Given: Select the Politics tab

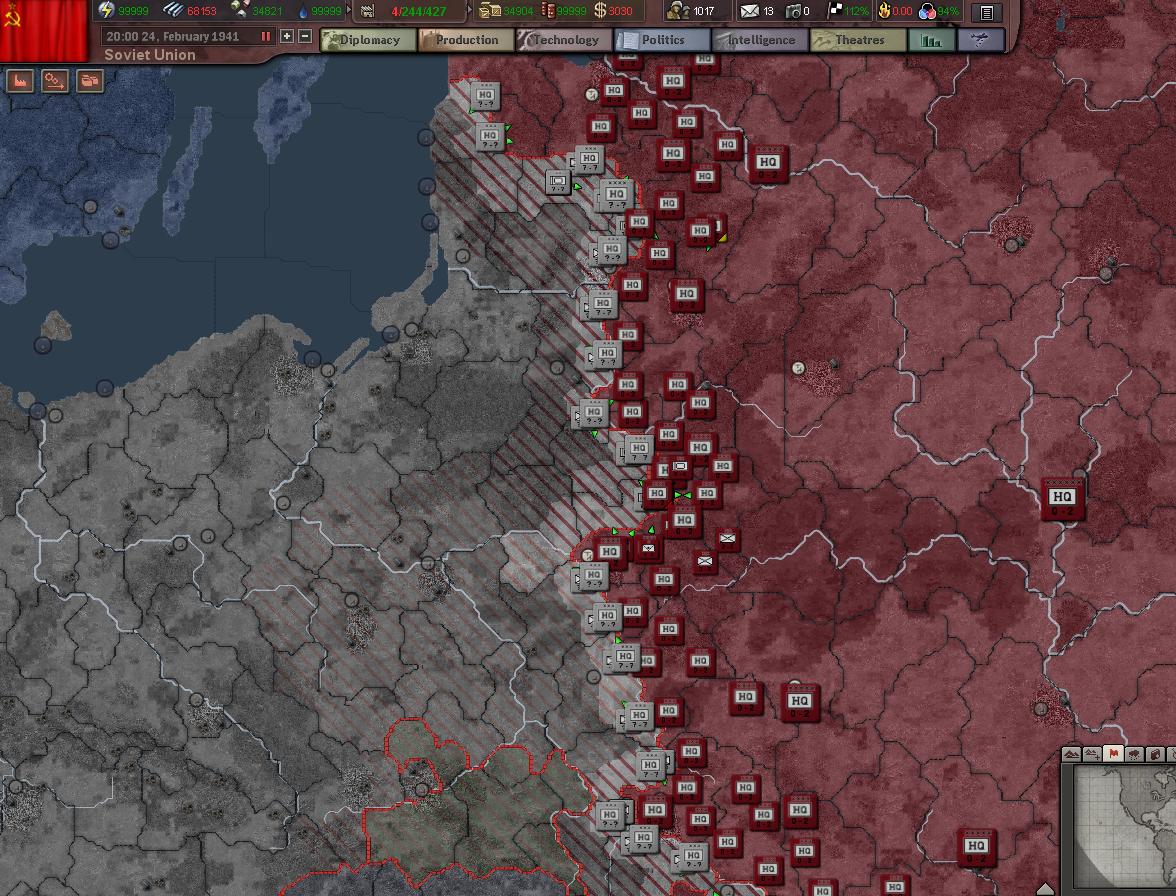Looking at the screenshot, I should 655,40.
